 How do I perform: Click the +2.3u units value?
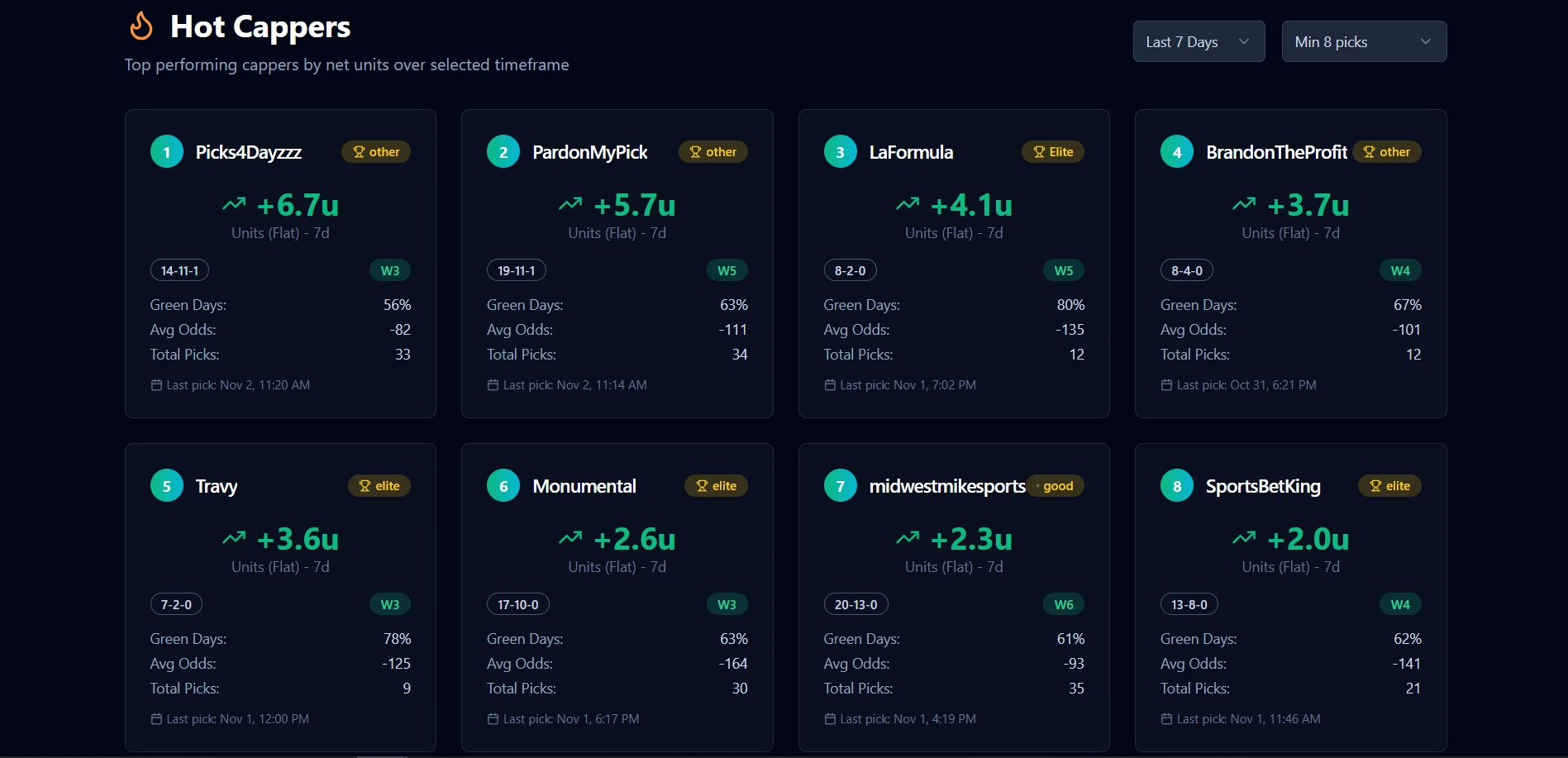click(971, 539)
